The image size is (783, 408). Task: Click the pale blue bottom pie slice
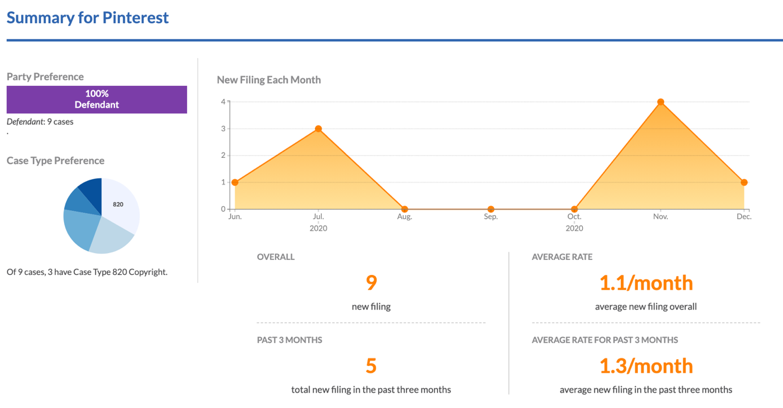point(112,238)
